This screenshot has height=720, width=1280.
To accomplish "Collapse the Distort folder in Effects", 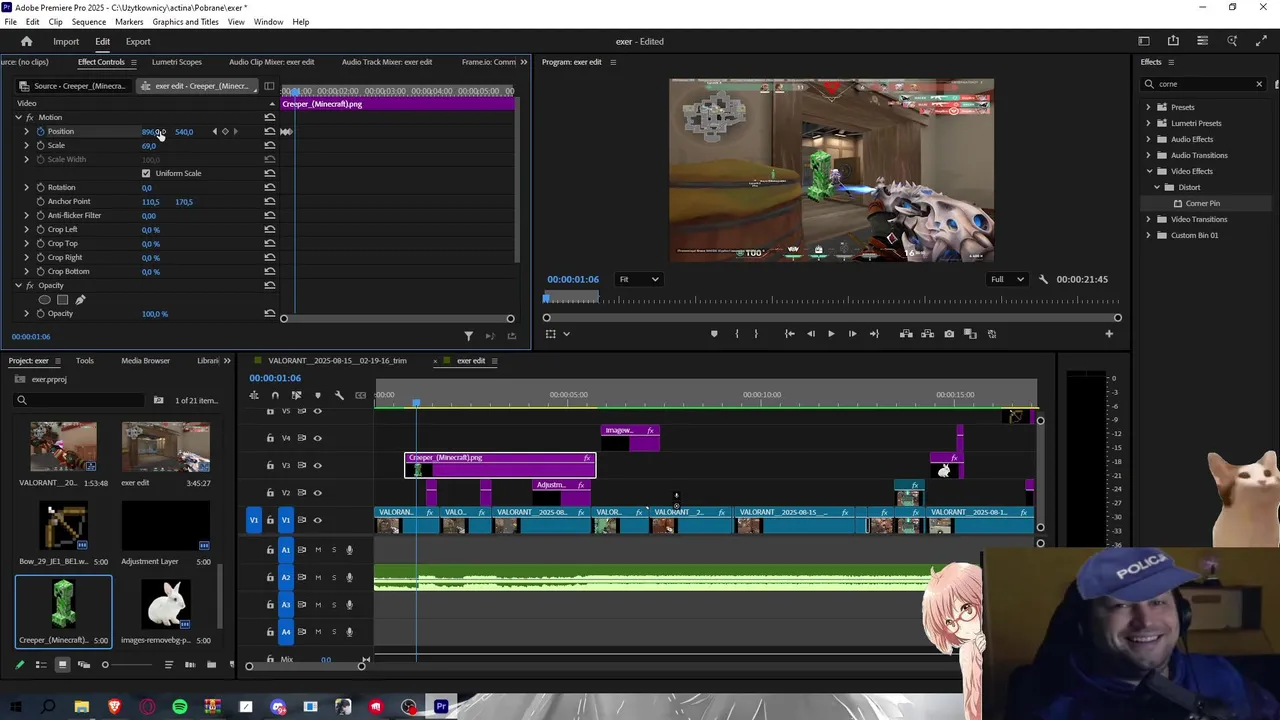I will [x=1157, y=187].
